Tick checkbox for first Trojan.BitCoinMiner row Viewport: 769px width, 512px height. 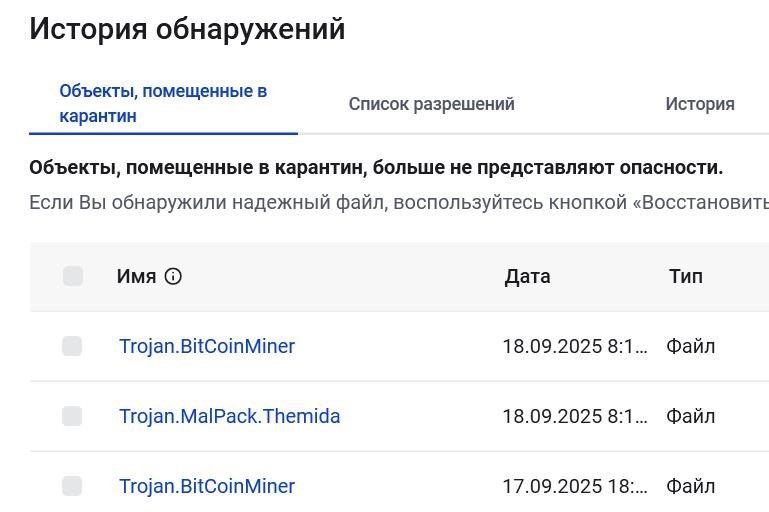tap(72, 346)
